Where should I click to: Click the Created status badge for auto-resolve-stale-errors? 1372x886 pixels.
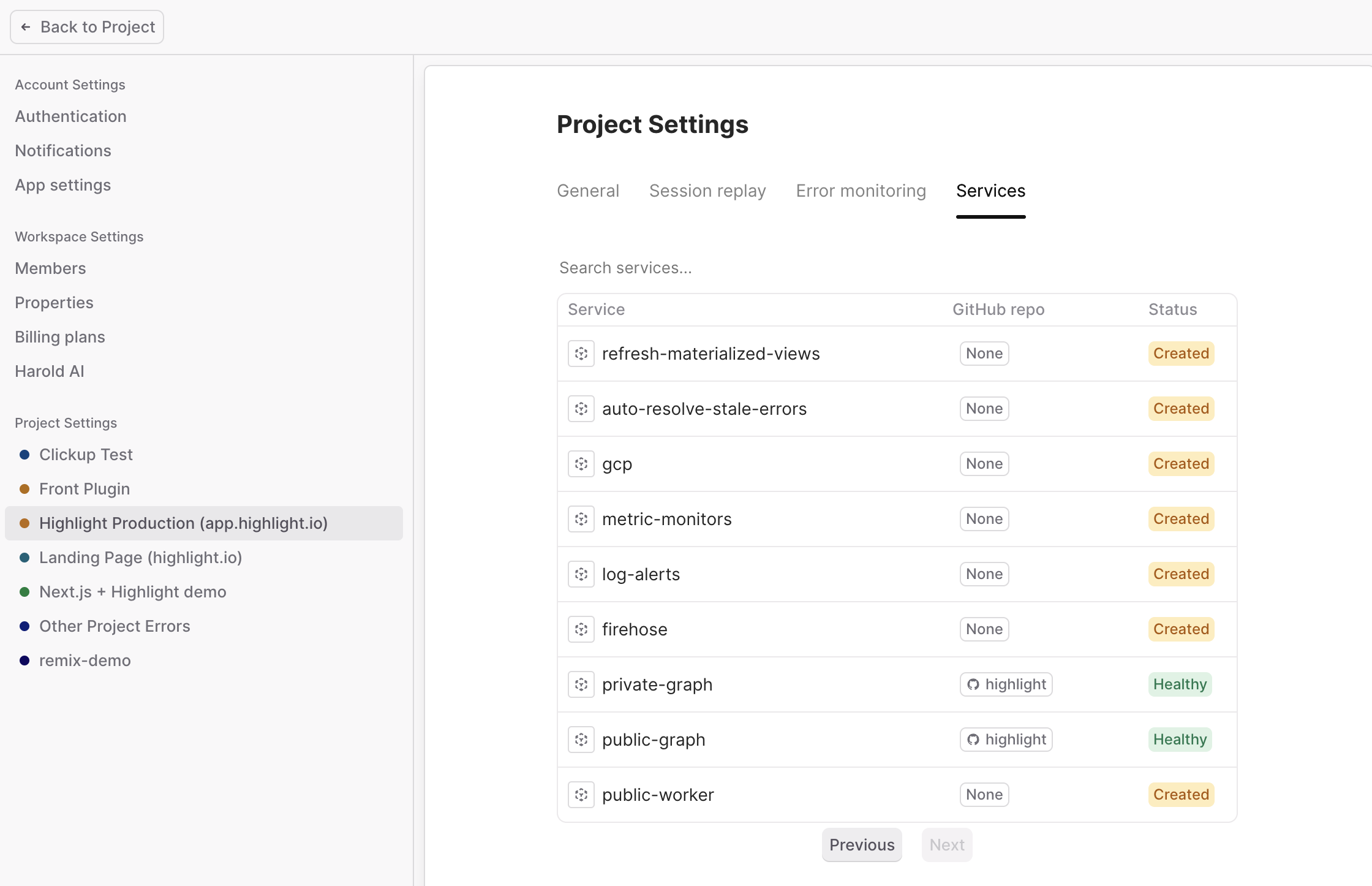[1180, 409]
